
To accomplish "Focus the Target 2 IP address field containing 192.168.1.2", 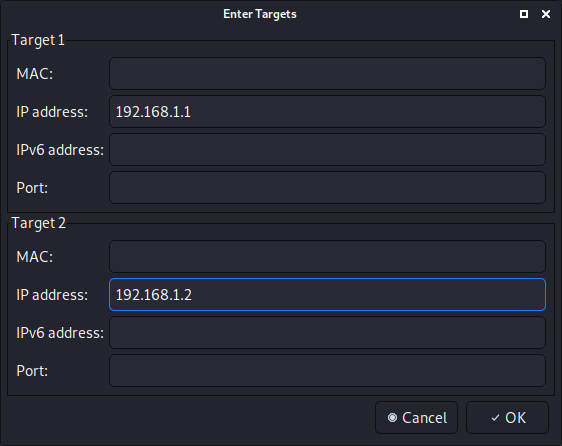I will click(327, 294).
